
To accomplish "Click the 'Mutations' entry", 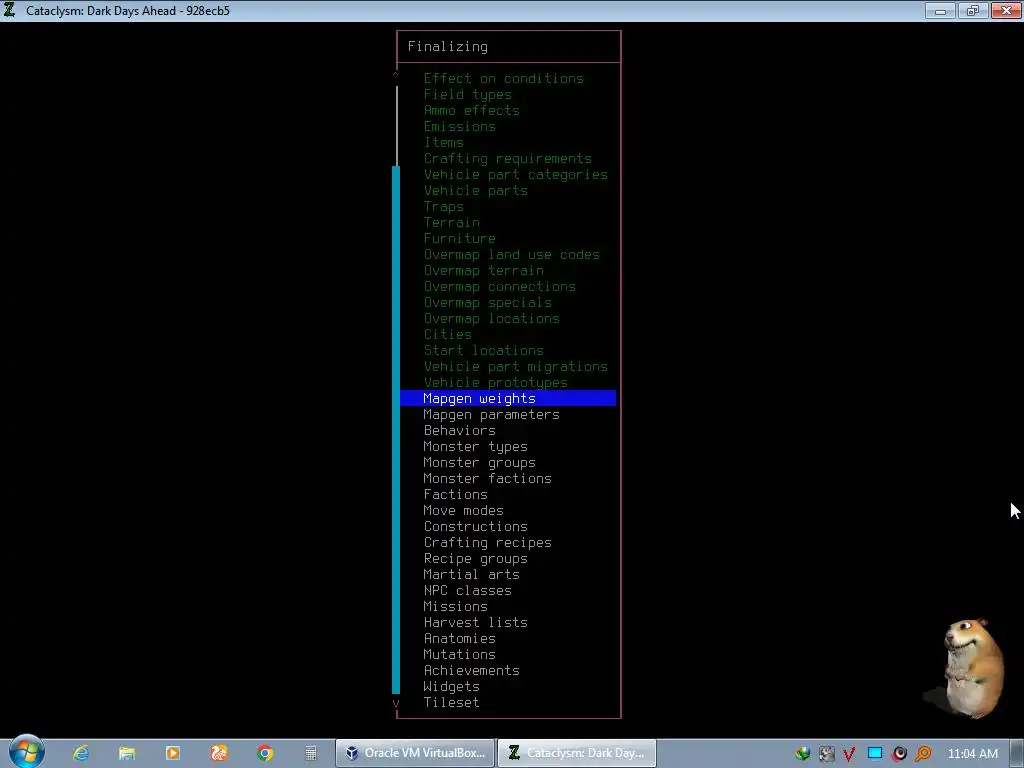I will tap(460, 654).
